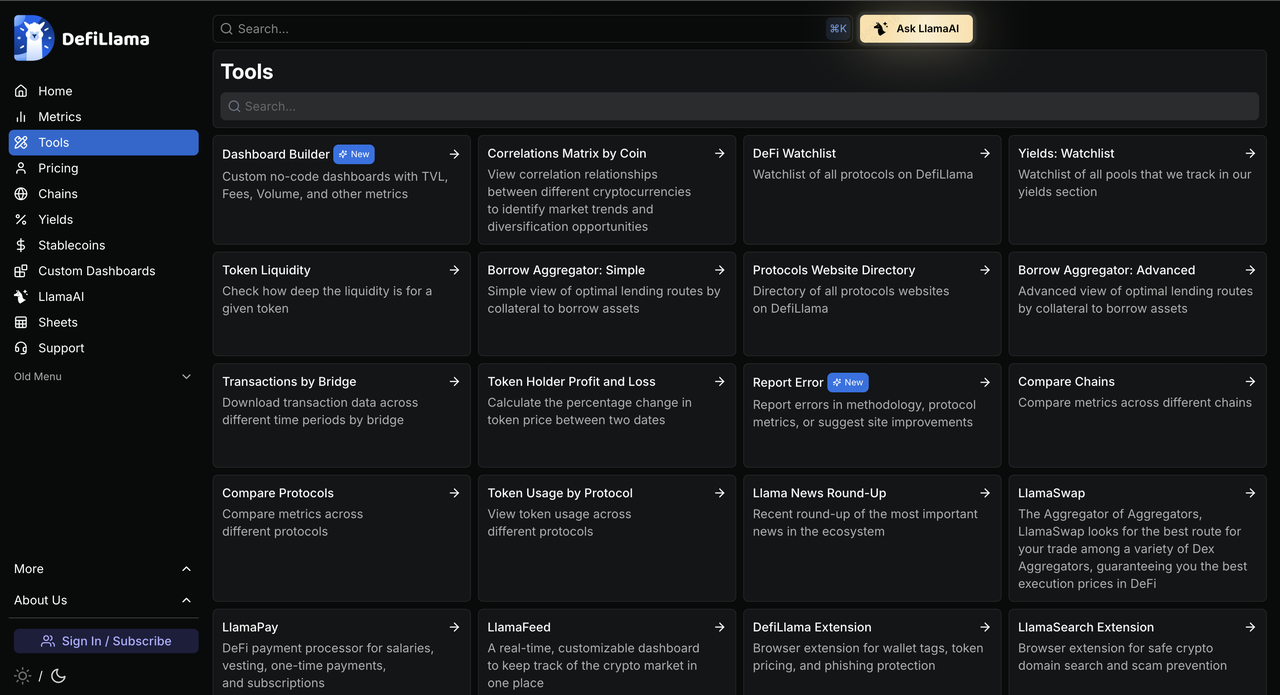The image size is (1280, 695).
Task: Collapse the About Us section
Action: pos(186,600)
